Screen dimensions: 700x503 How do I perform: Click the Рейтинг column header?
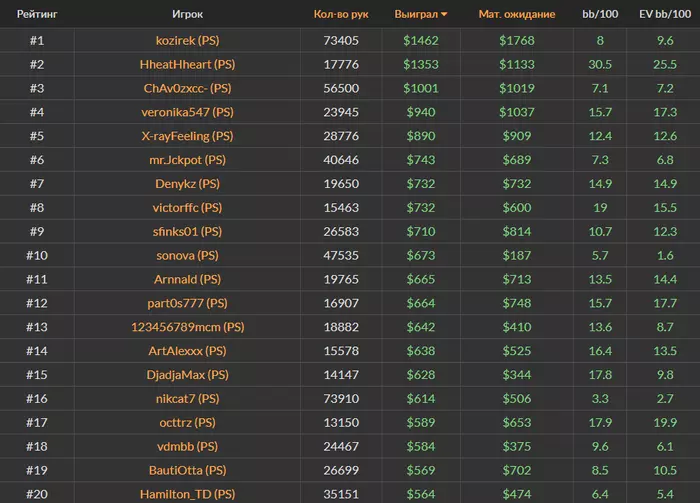click(37, 15)
